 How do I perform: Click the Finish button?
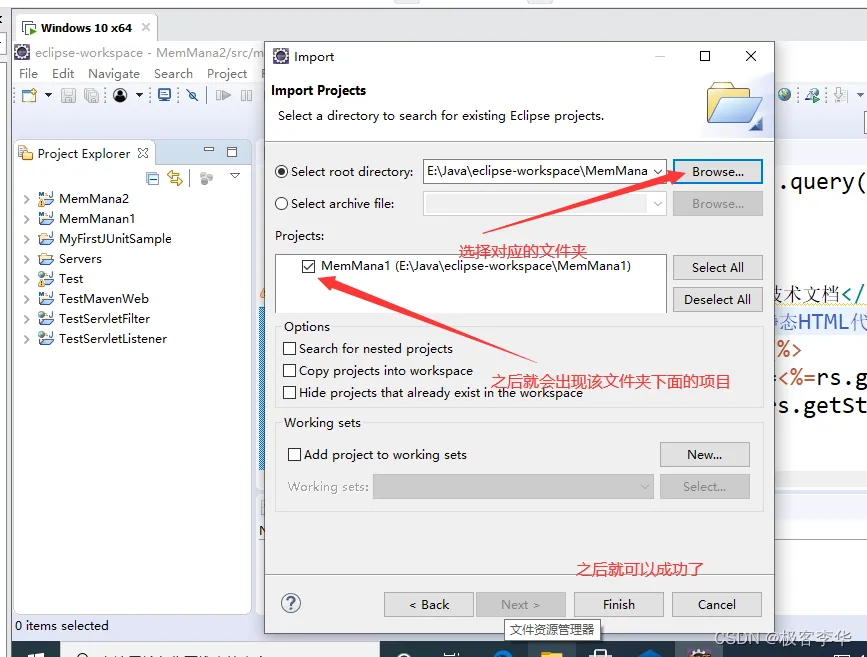coord(619,604)
